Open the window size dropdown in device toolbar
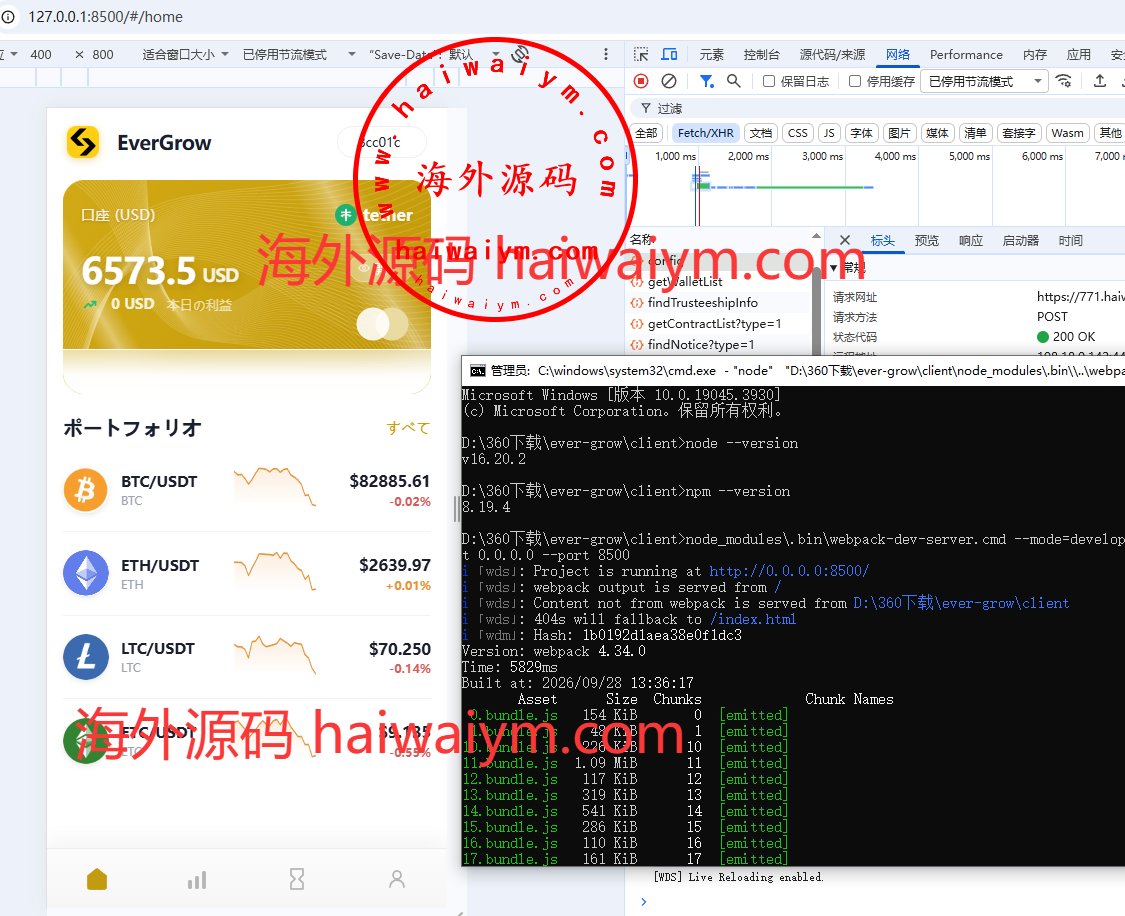 [185, 55]
